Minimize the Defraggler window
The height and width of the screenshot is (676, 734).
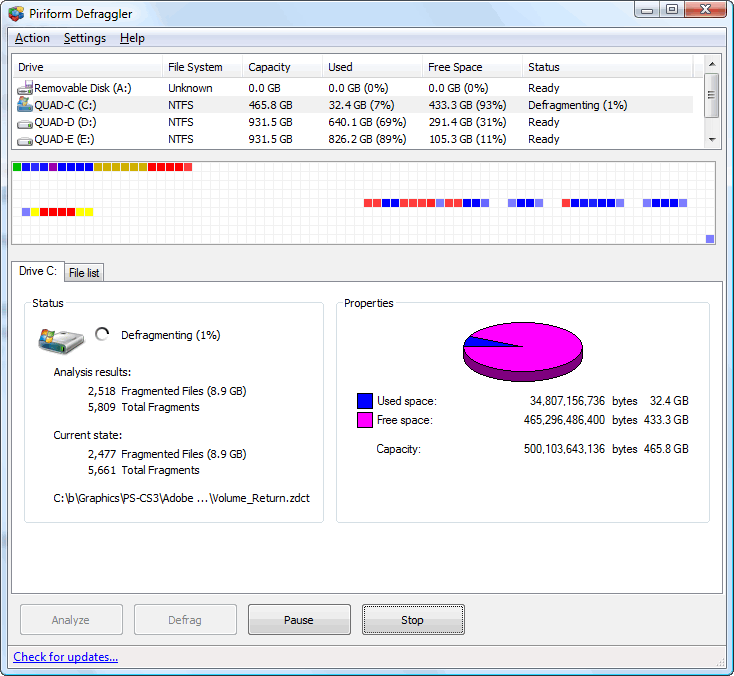click(x=647, y=9)
